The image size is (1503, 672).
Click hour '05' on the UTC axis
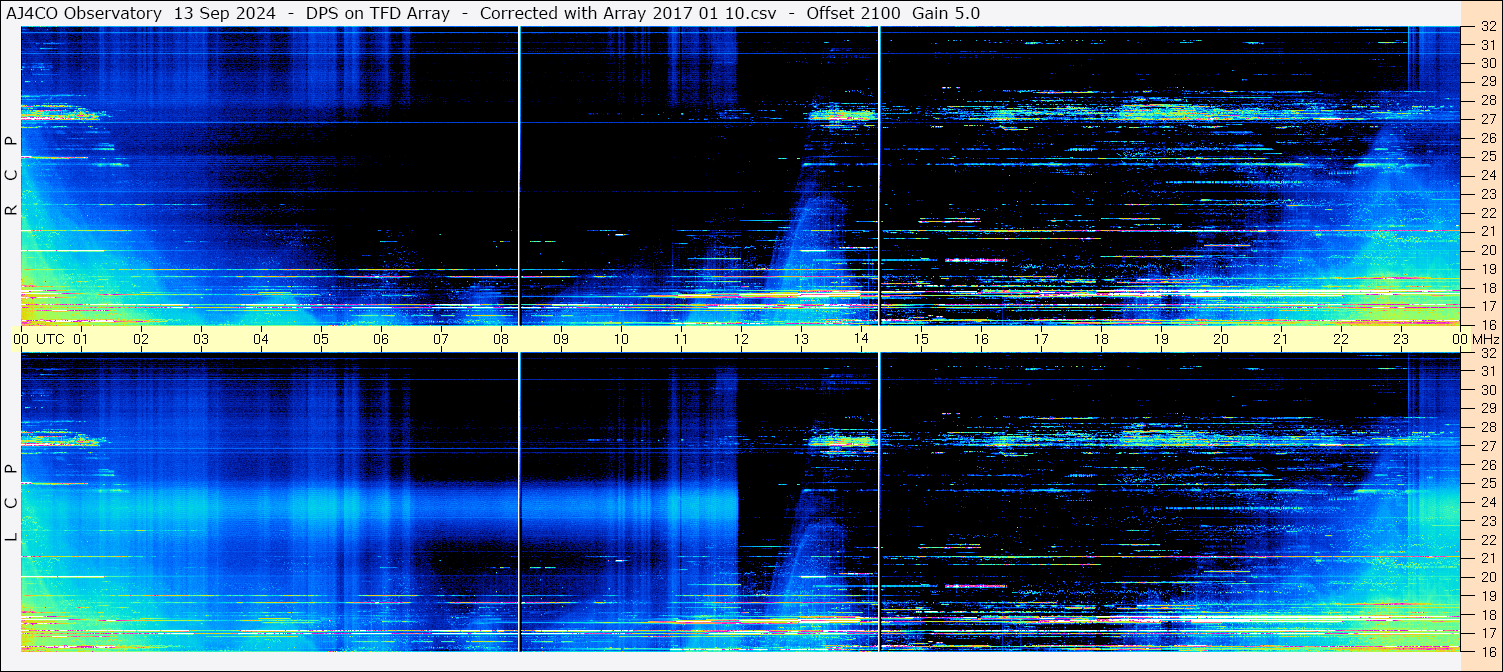click(x=321, y=339)
